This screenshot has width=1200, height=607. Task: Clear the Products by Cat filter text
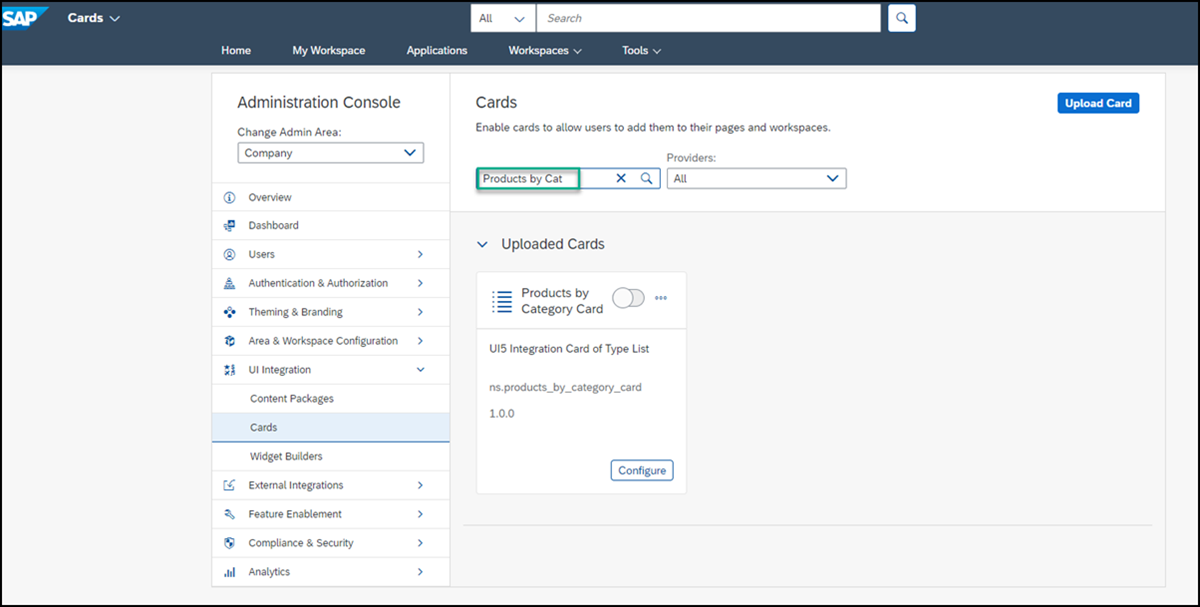click(621, 178)
